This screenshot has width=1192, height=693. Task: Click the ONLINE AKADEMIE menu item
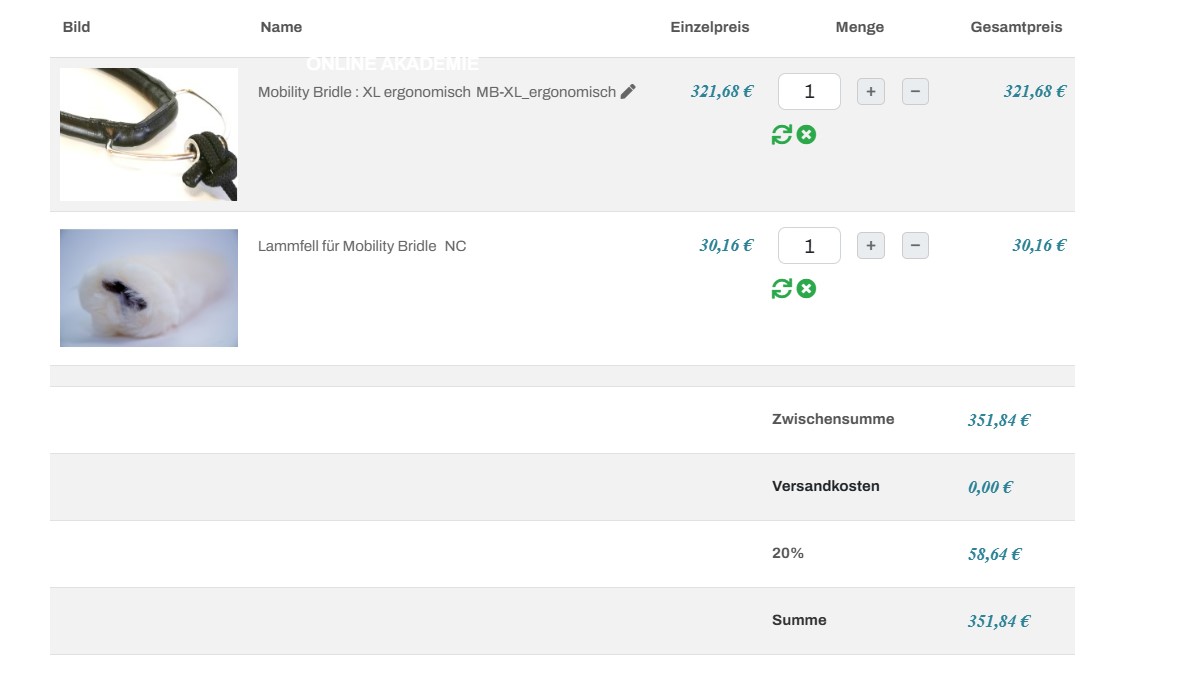pyautogui.click(x=392, y=64)
